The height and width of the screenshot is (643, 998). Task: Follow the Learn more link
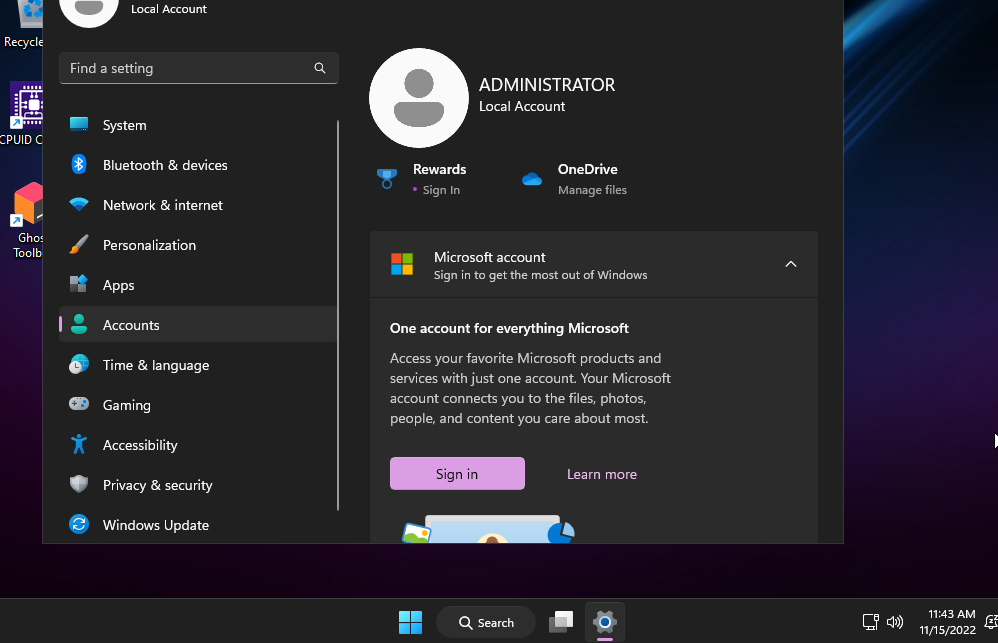pos(601,474)
